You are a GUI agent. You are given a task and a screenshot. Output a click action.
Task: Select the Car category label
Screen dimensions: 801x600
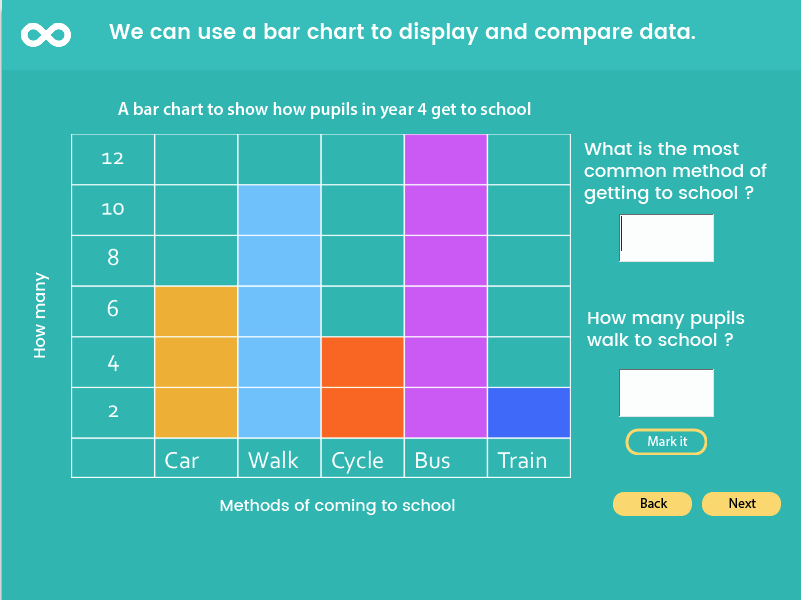(181, 460)
